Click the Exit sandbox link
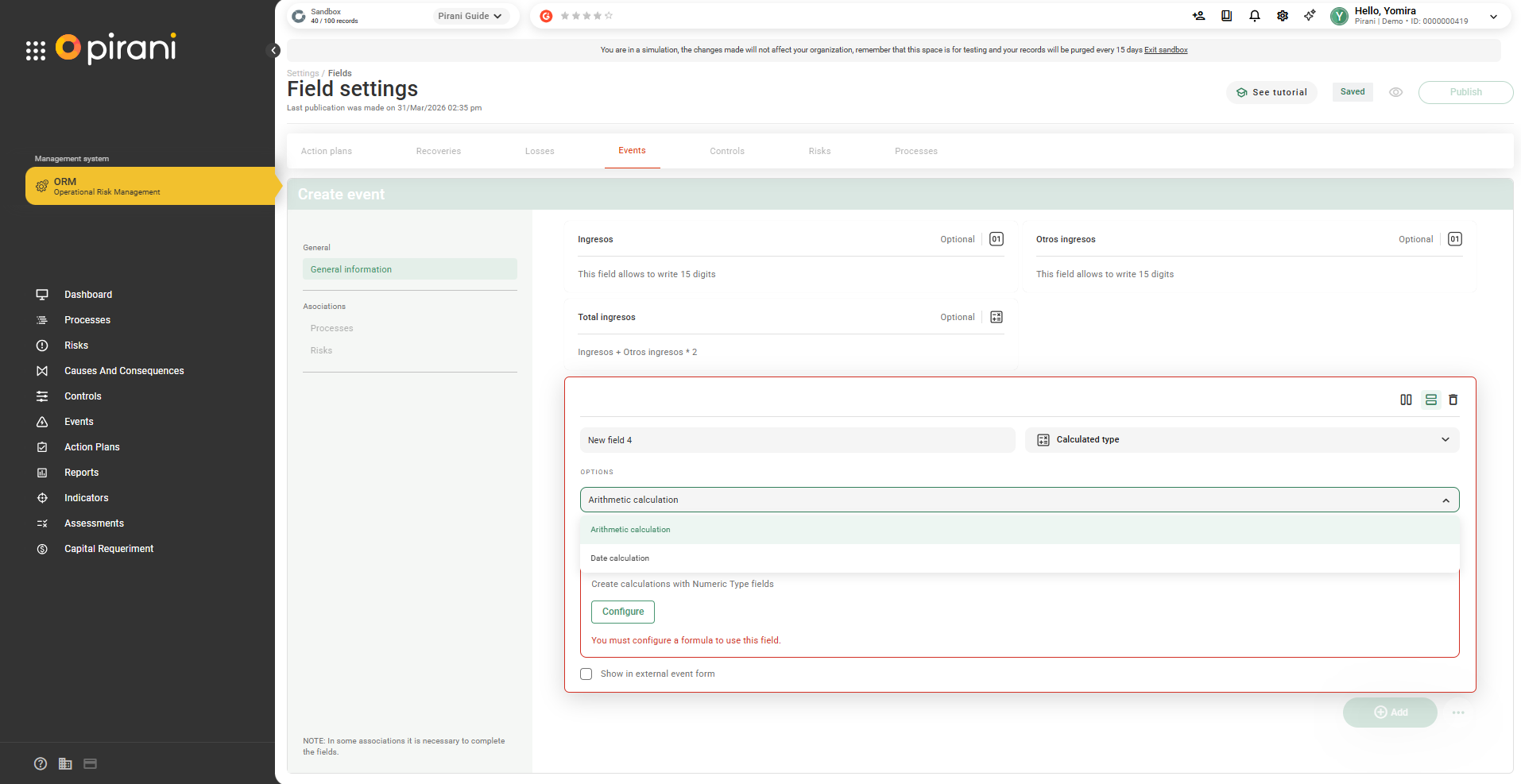 [1165, 50]
